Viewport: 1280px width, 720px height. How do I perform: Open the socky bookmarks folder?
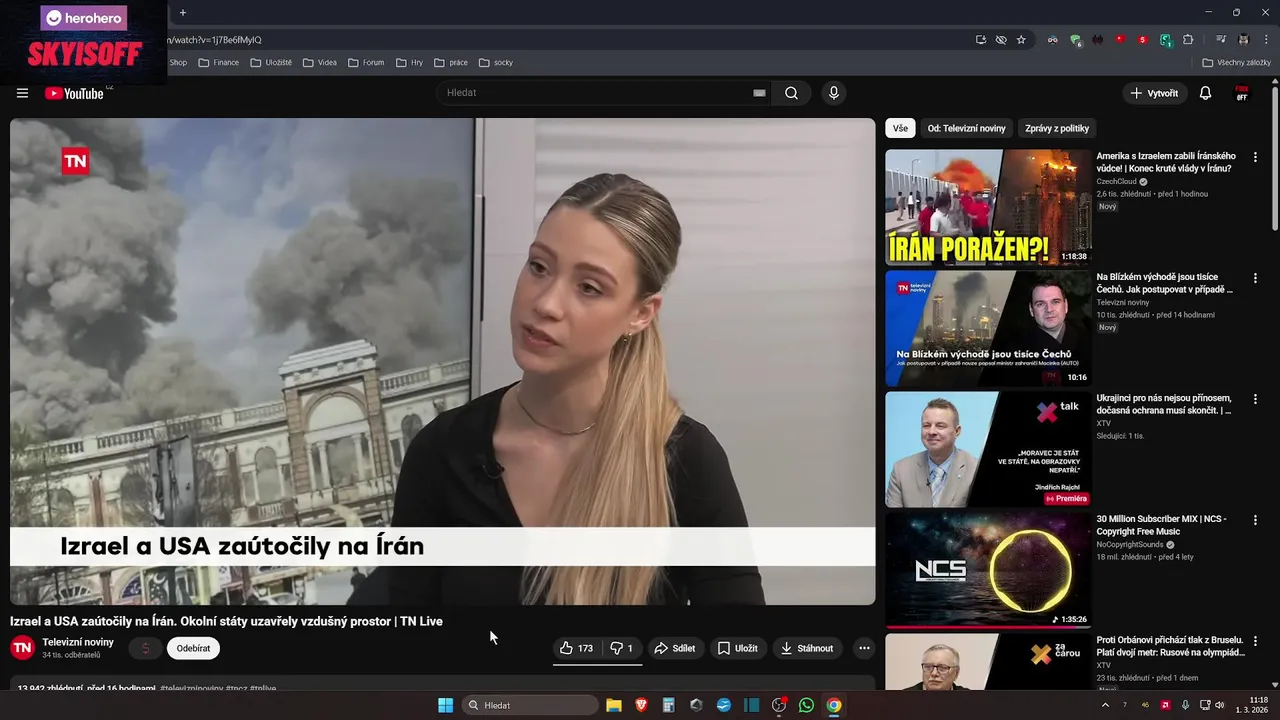496,62
